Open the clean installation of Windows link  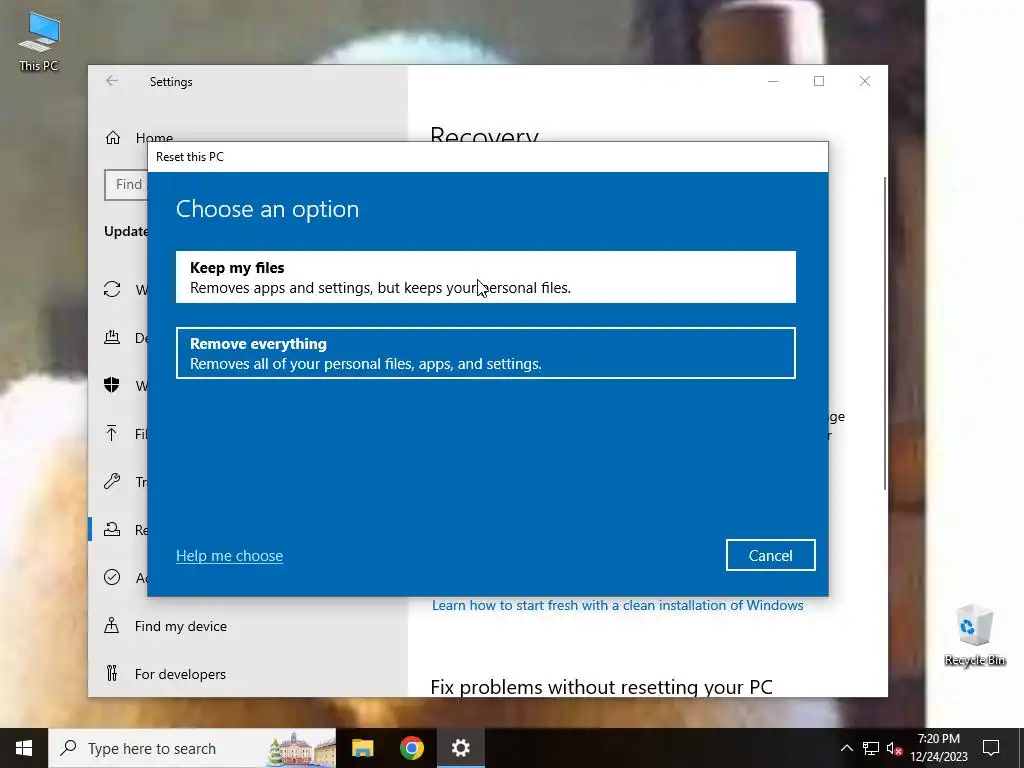tap(617, 605)
